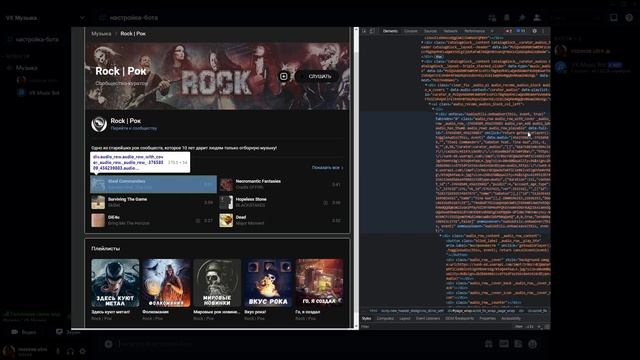Expand the VK Музыка server name dropdown
The image size is (640, 360).
point(82,18)
